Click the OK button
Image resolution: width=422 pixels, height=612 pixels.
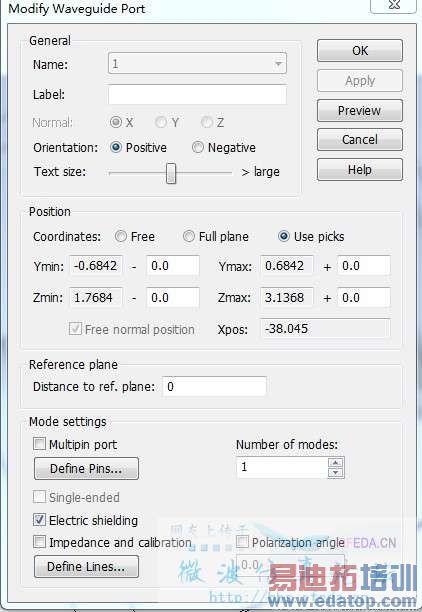pos(360,51)
